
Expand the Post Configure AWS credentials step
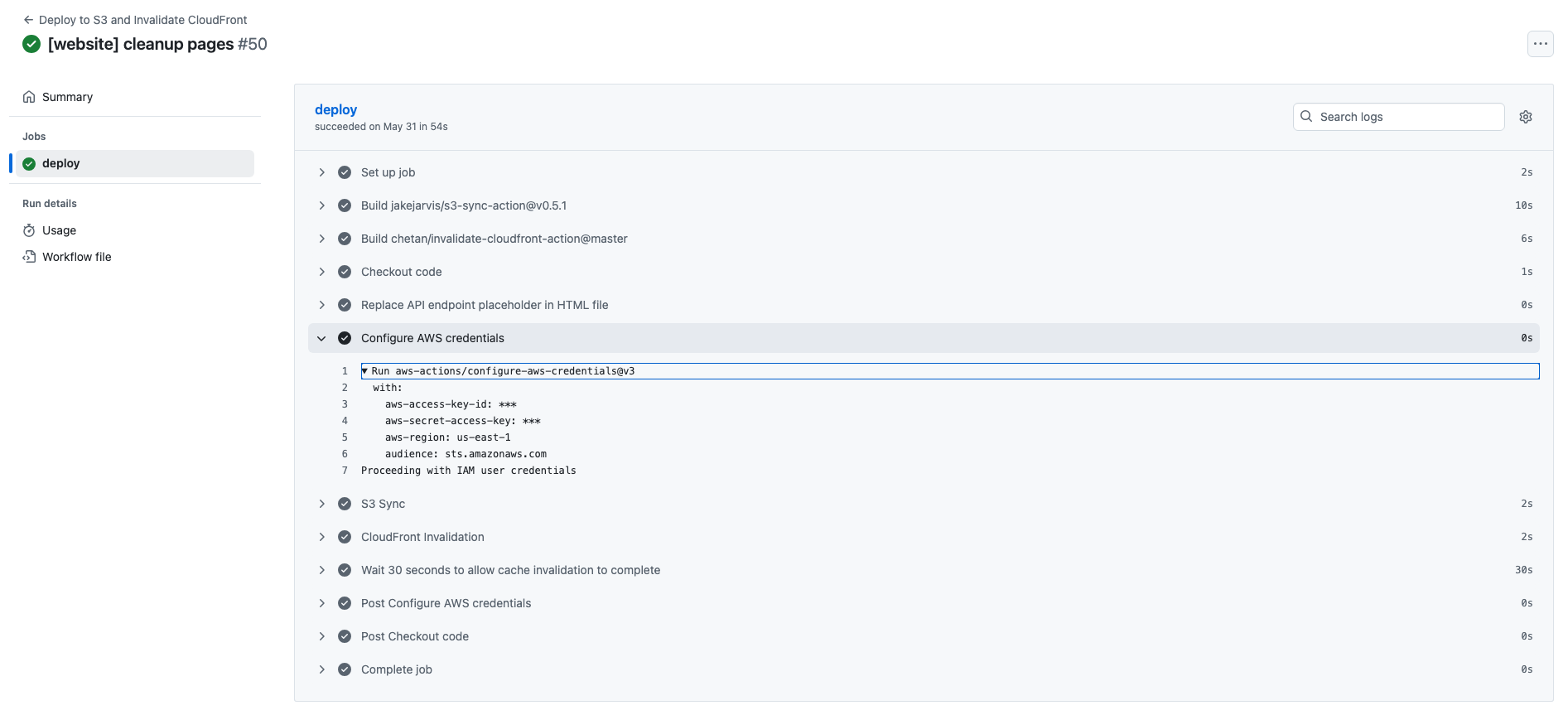924,603
